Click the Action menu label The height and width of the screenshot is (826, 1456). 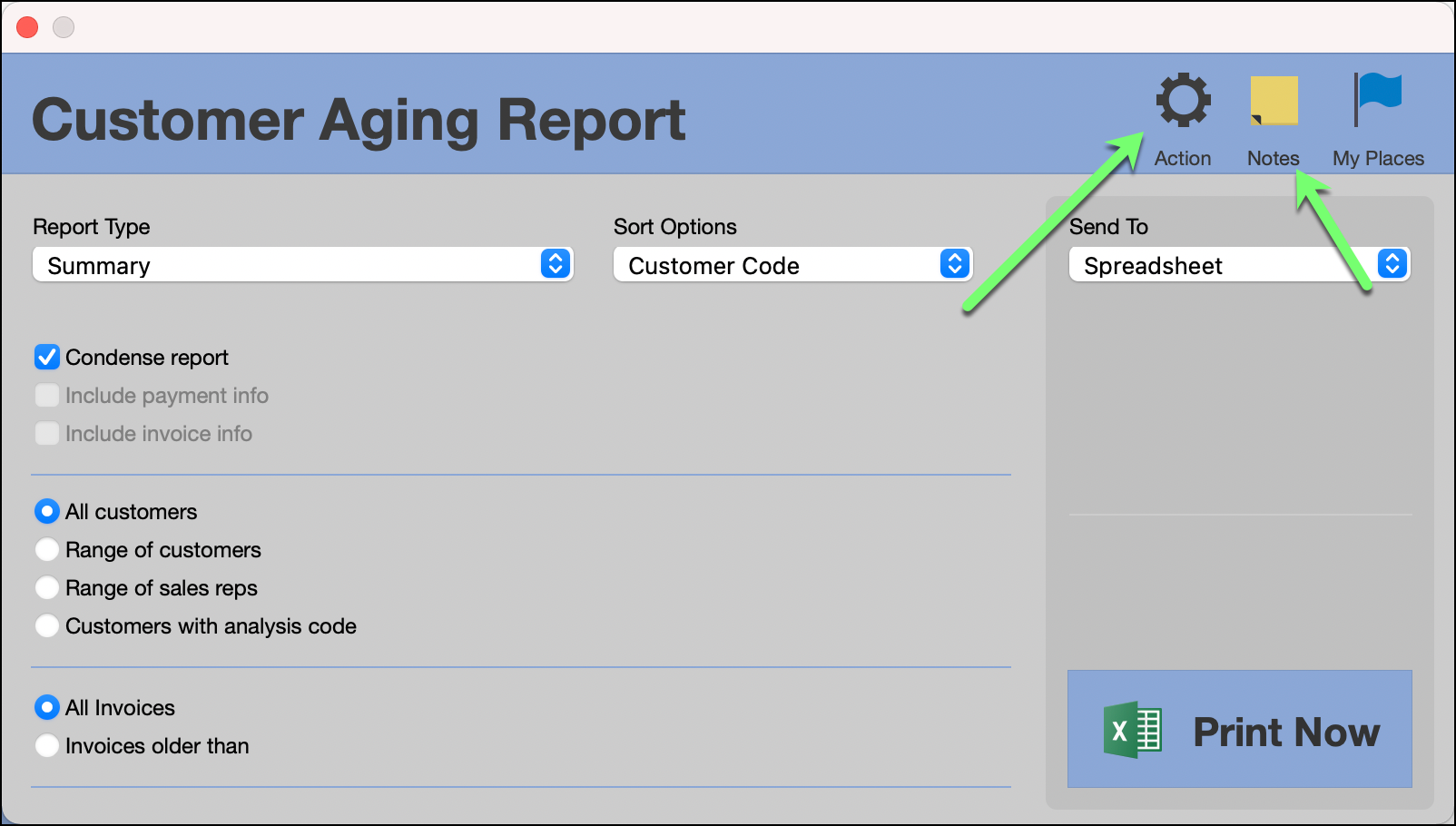pos(1182,157)
